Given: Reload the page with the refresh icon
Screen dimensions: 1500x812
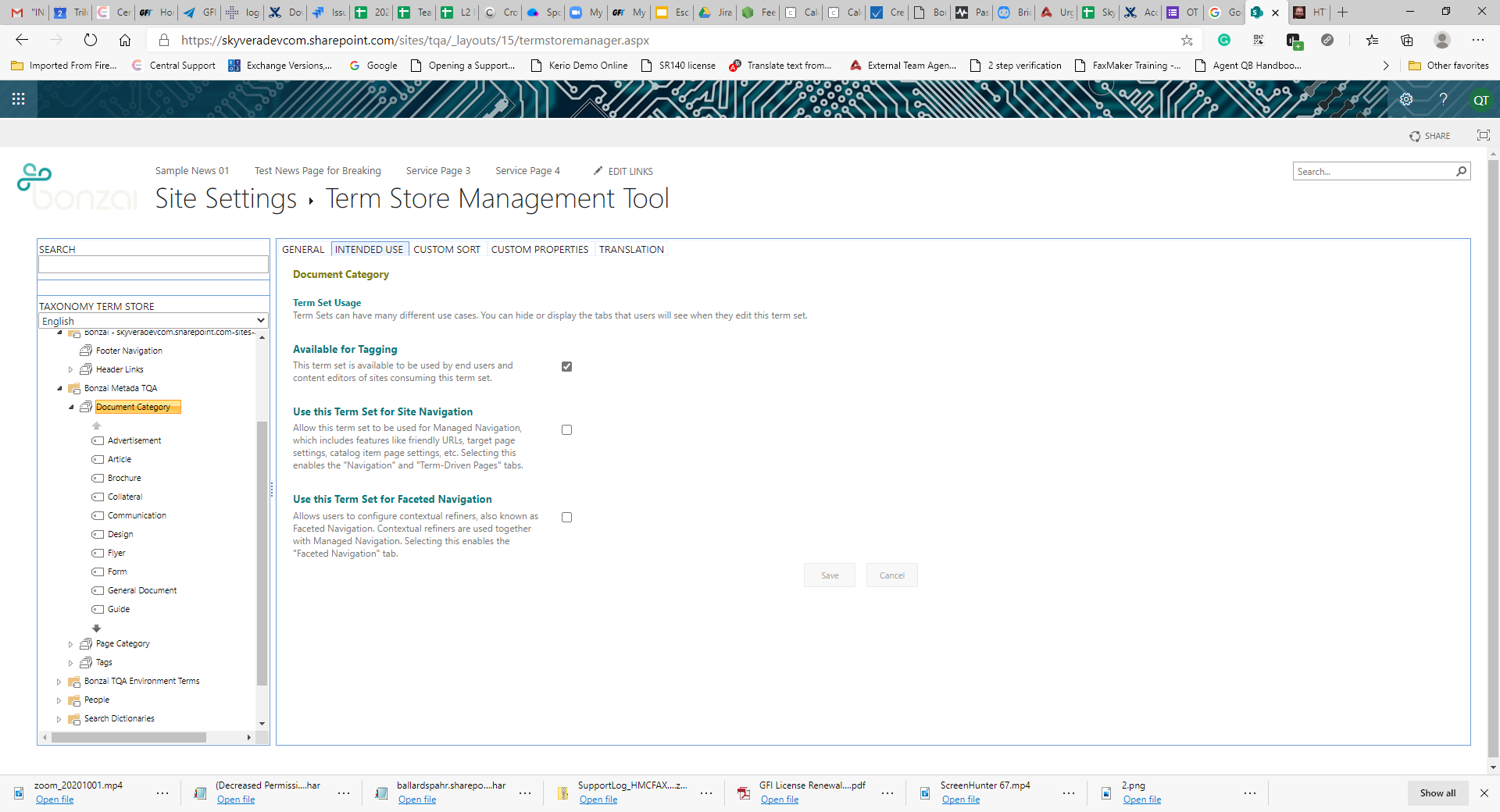Looking at the screenshot, I should (91, 40).
